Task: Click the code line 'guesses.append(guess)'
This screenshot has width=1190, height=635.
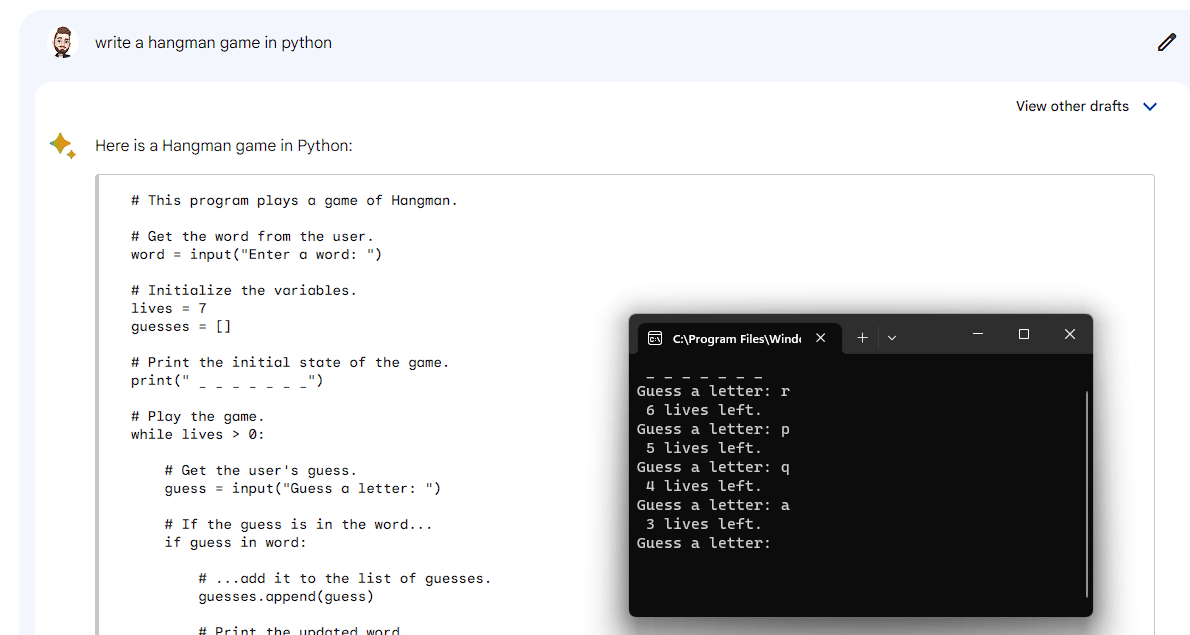Action: pyautogui.click(x=286, y=596)
